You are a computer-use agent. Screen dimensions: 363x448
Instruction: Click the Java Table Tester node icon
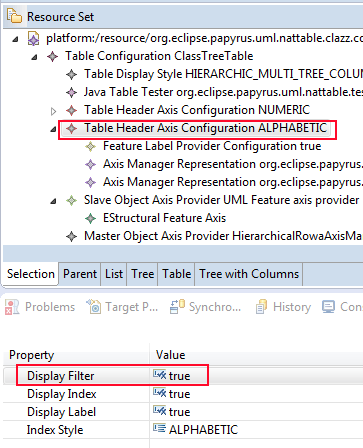tap(72, 92)
